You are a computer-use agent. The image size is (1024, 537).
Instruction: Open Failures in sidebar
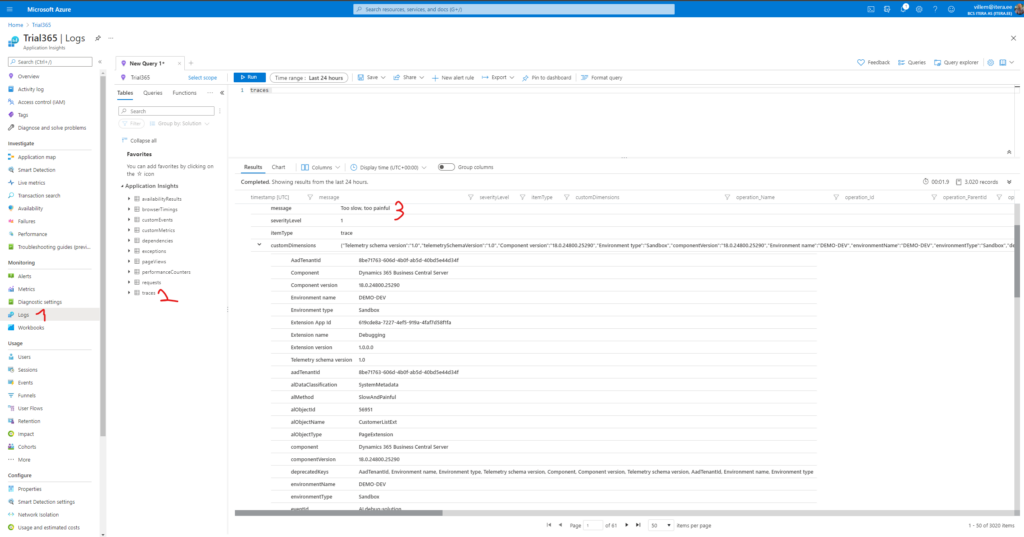pos(27,221)
